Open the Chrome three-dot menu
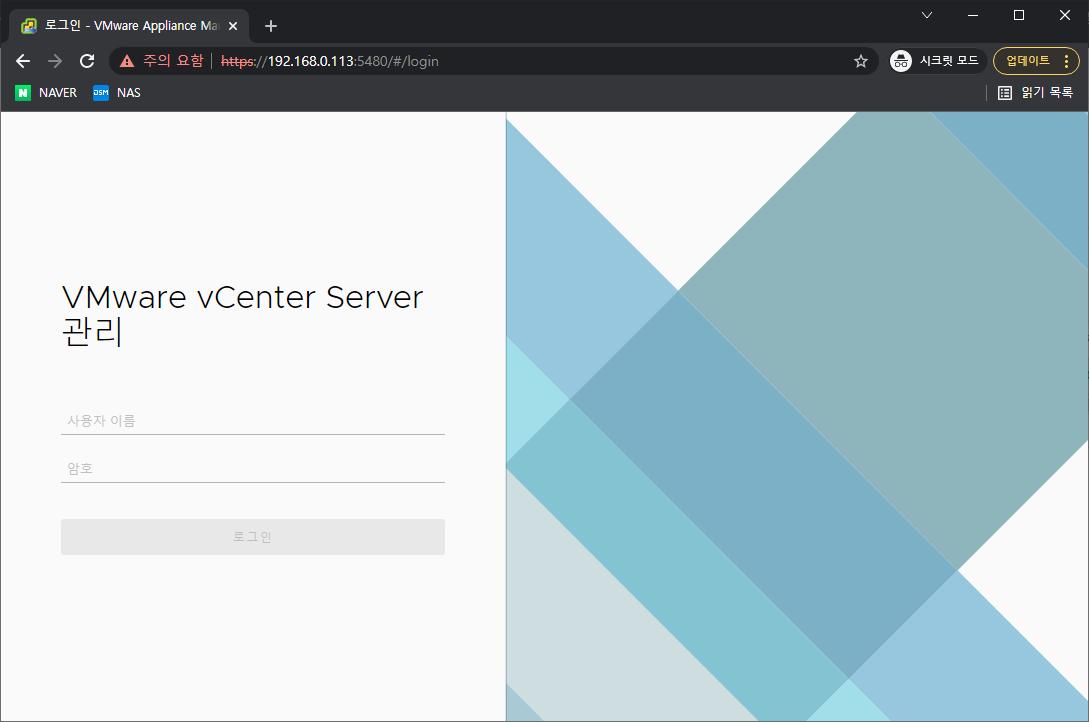 1066,61
